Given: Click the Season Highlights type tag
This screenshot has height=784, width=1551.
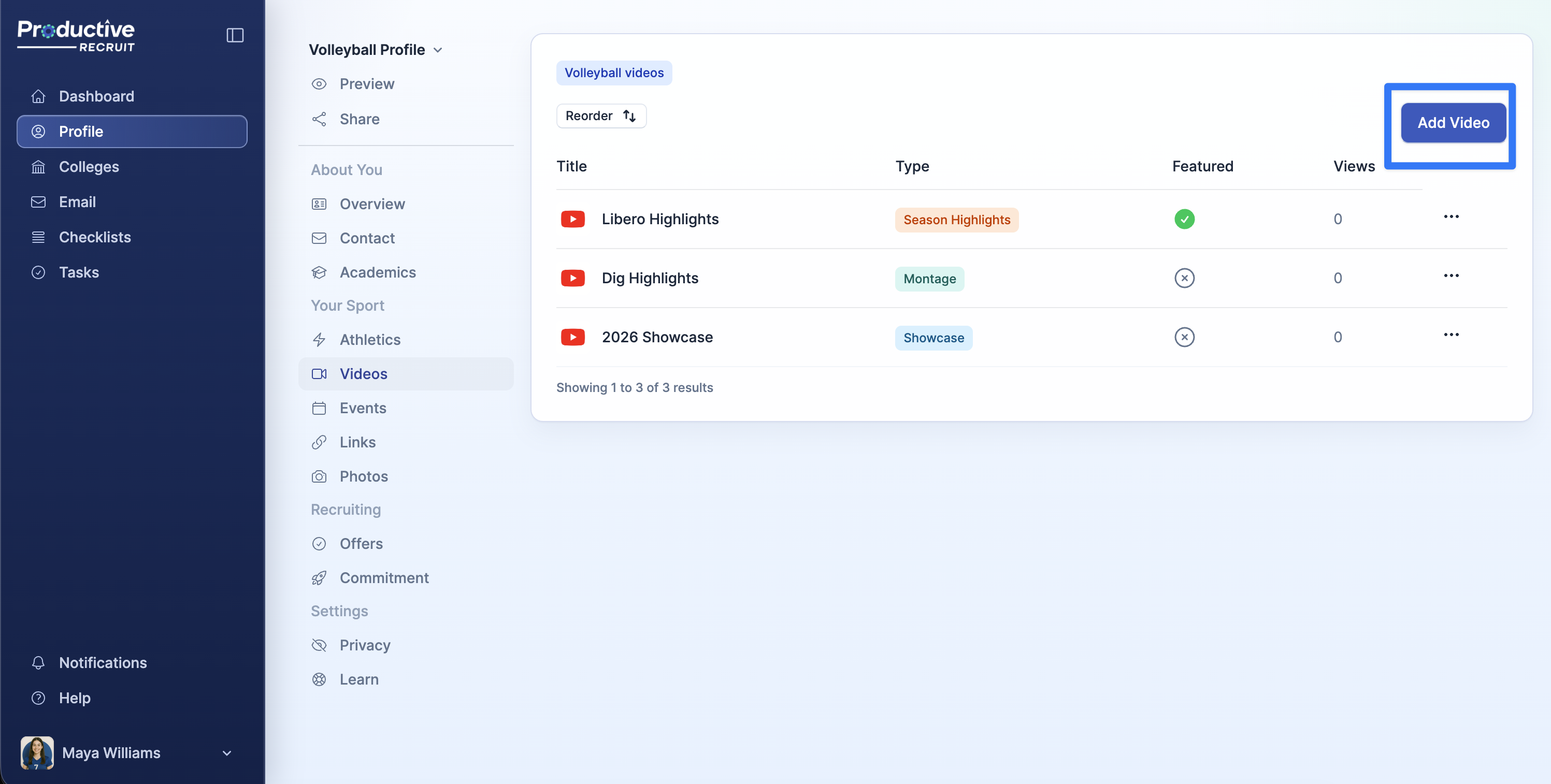Looking at the screenshot, I should point(956,220).
